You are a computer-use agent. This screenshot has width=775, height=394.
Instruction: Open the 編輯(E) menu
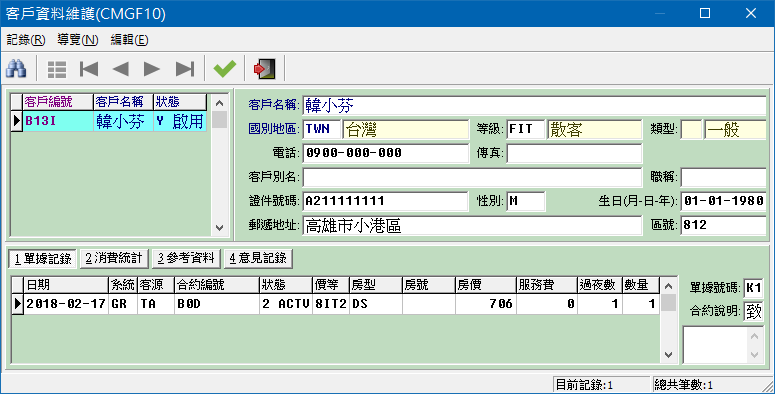[129, 40]
